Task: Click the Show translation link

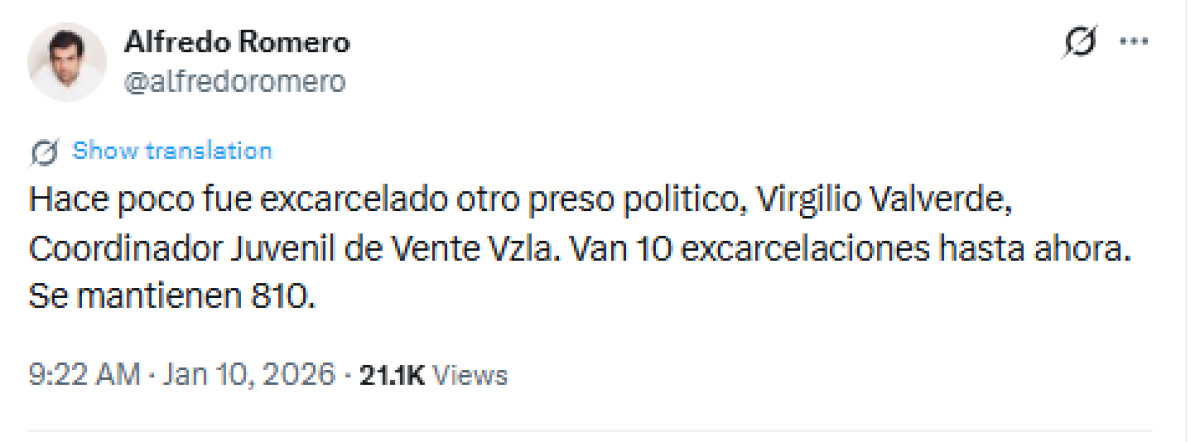Action: [x=172, y=151]
